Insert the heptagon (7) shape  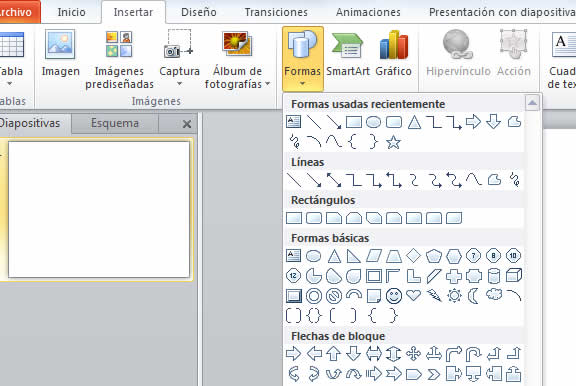473,256
